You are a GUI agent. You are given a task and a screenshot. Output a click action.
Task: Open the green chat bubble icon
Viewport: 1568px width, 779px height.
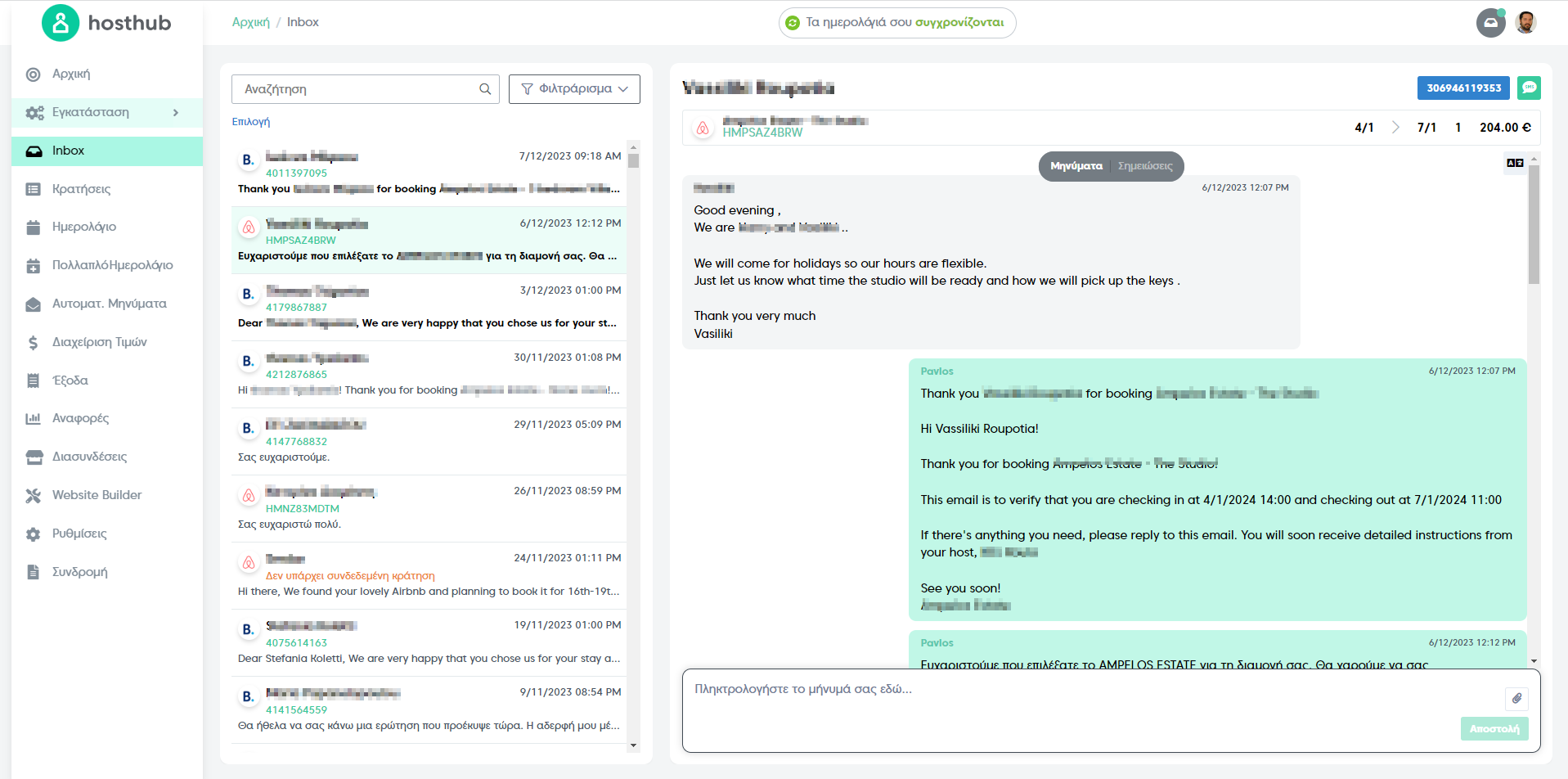[x=1529, y=88]
